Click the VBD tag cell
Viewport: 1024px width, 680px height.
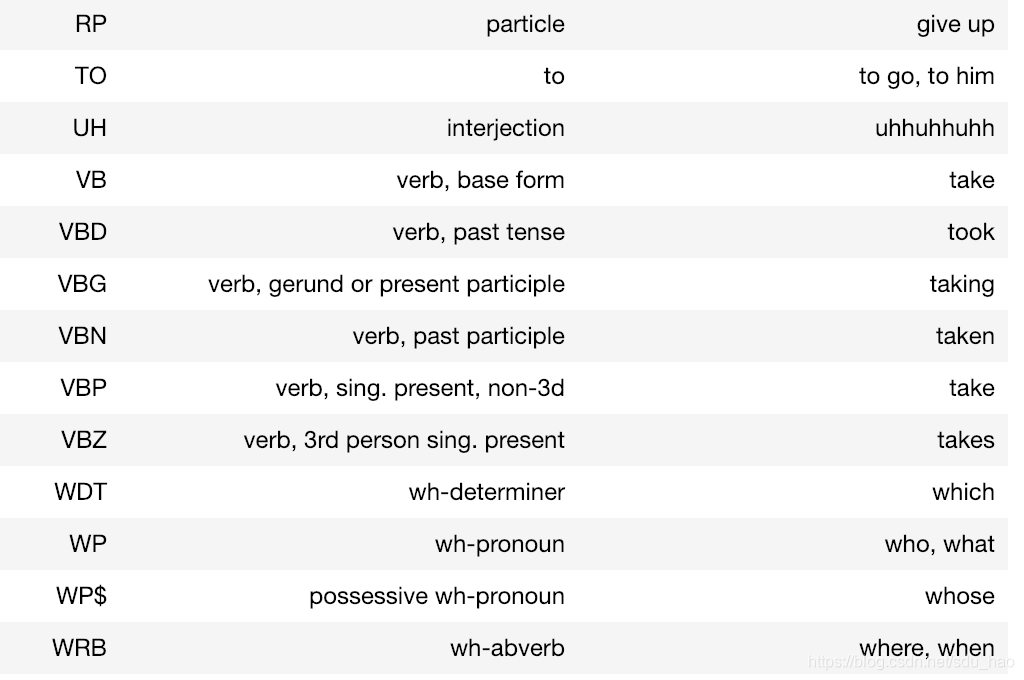click(83, 232)
